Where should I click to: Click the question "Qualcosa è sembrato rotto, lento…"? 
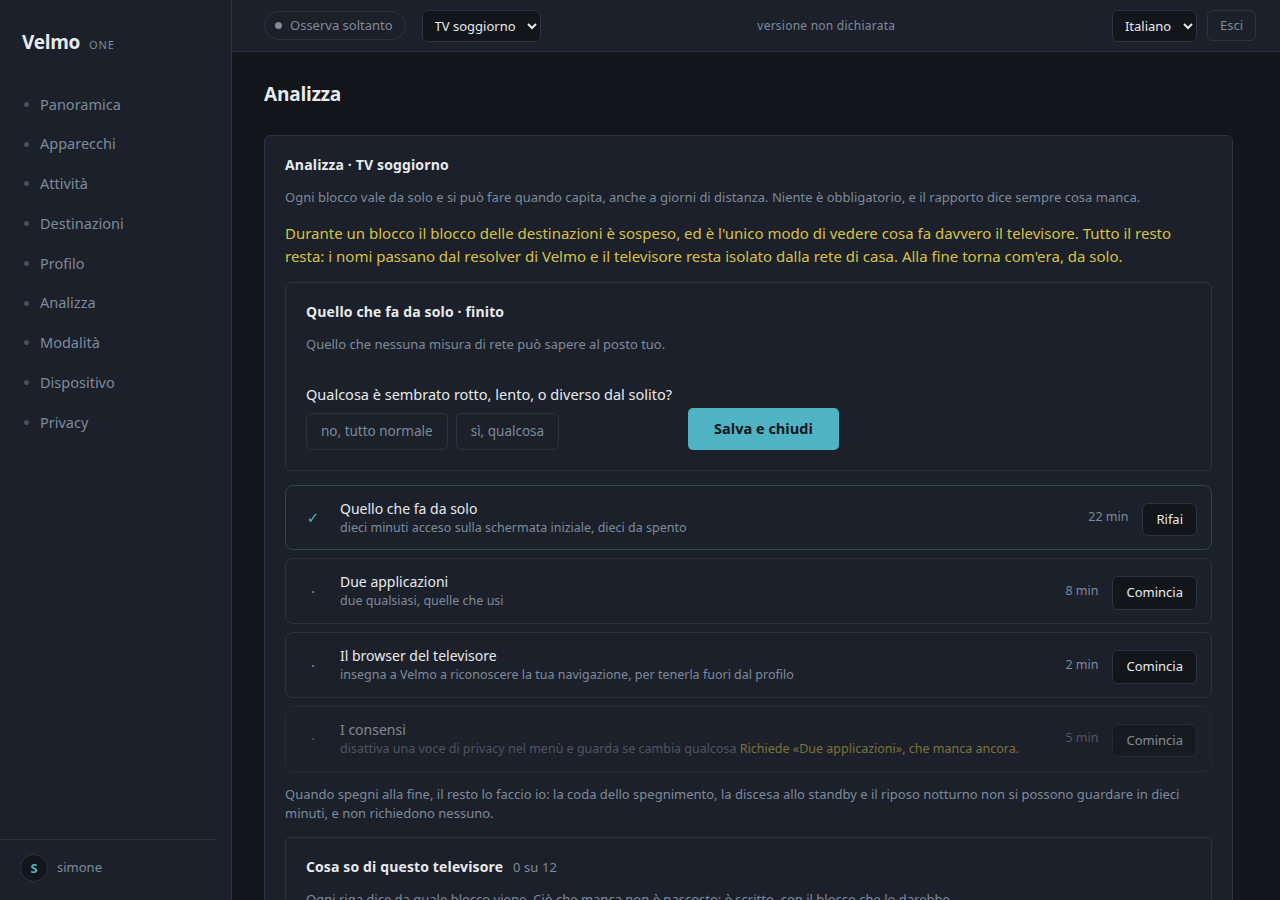click(x=489, y=395)
